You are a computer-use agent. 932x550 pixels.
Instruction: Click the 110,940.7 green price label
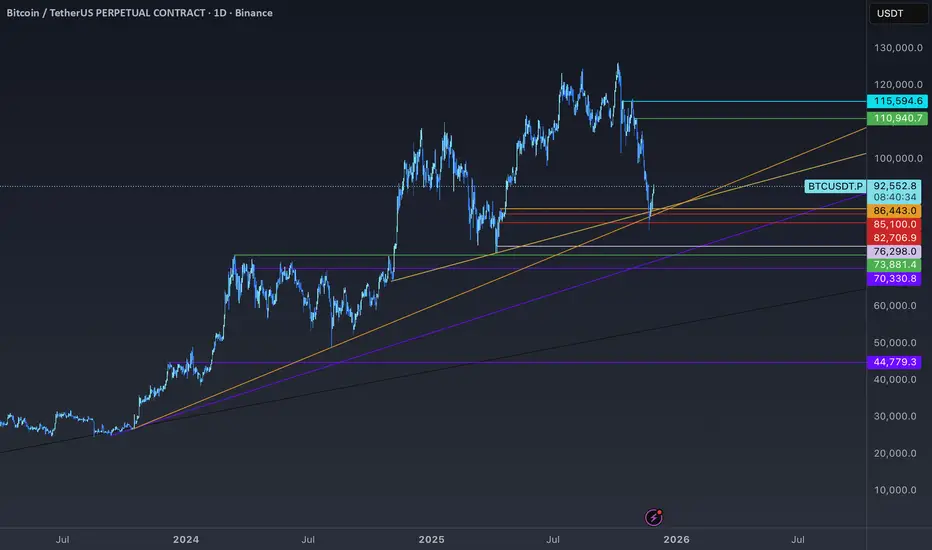tap(898, 118)
